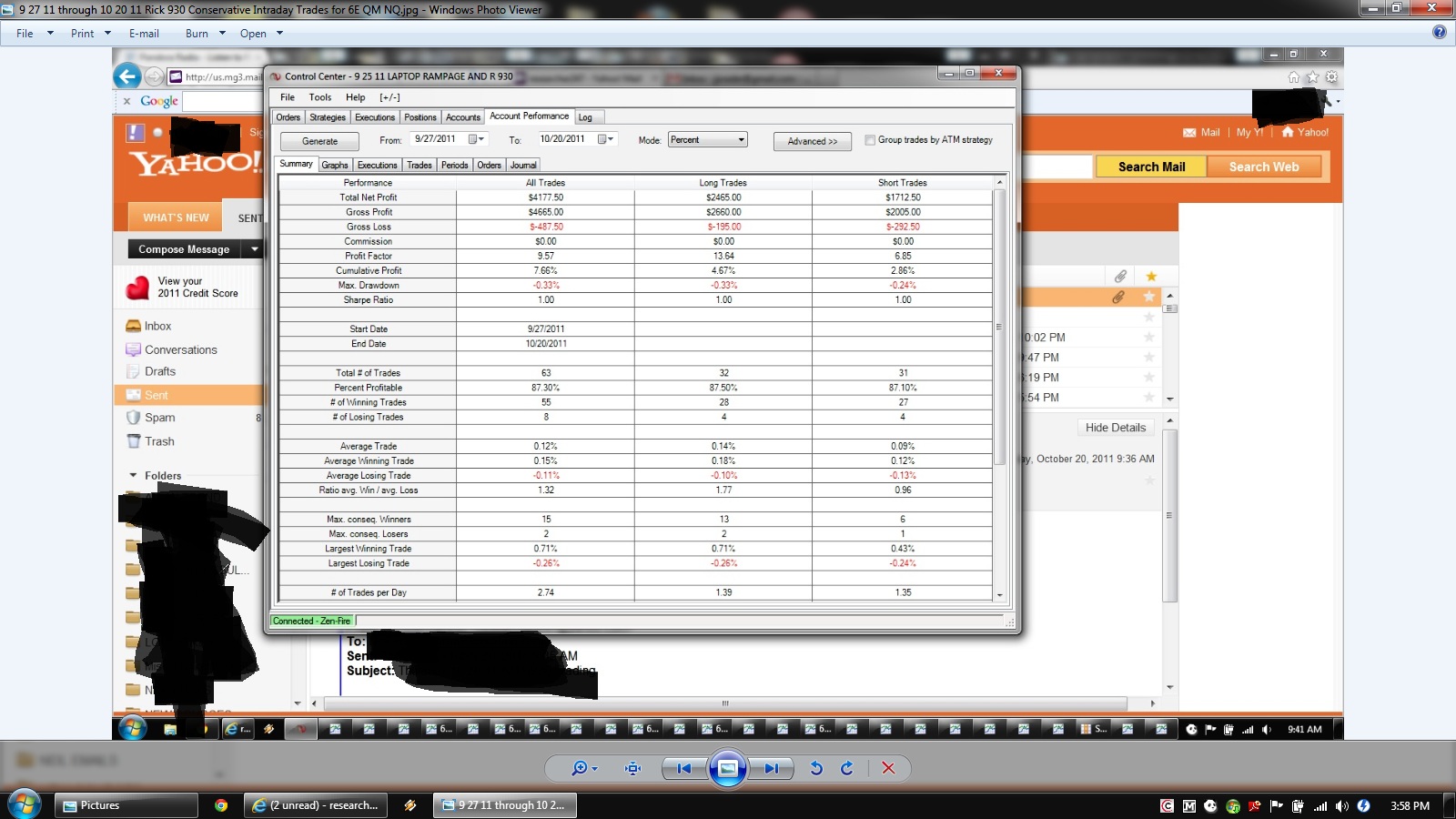The height and width of the screenshot is (819, 1456).
Task: Click the Windows Start orb on the taskbar
Action: (24, 804)
